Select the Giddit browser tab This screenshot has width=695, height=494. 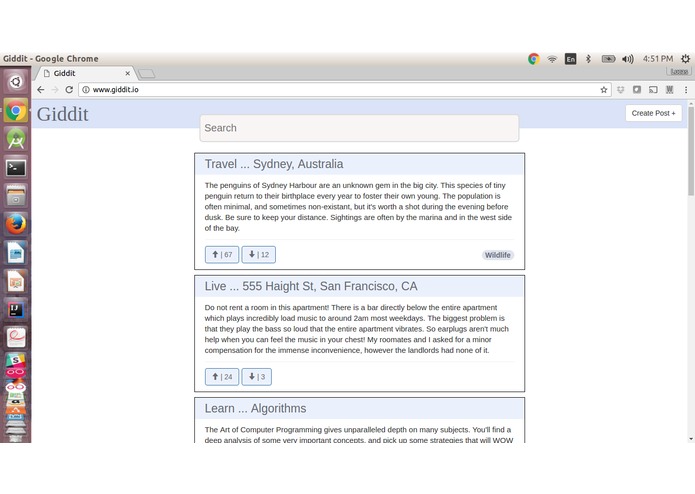pos(84,73)
